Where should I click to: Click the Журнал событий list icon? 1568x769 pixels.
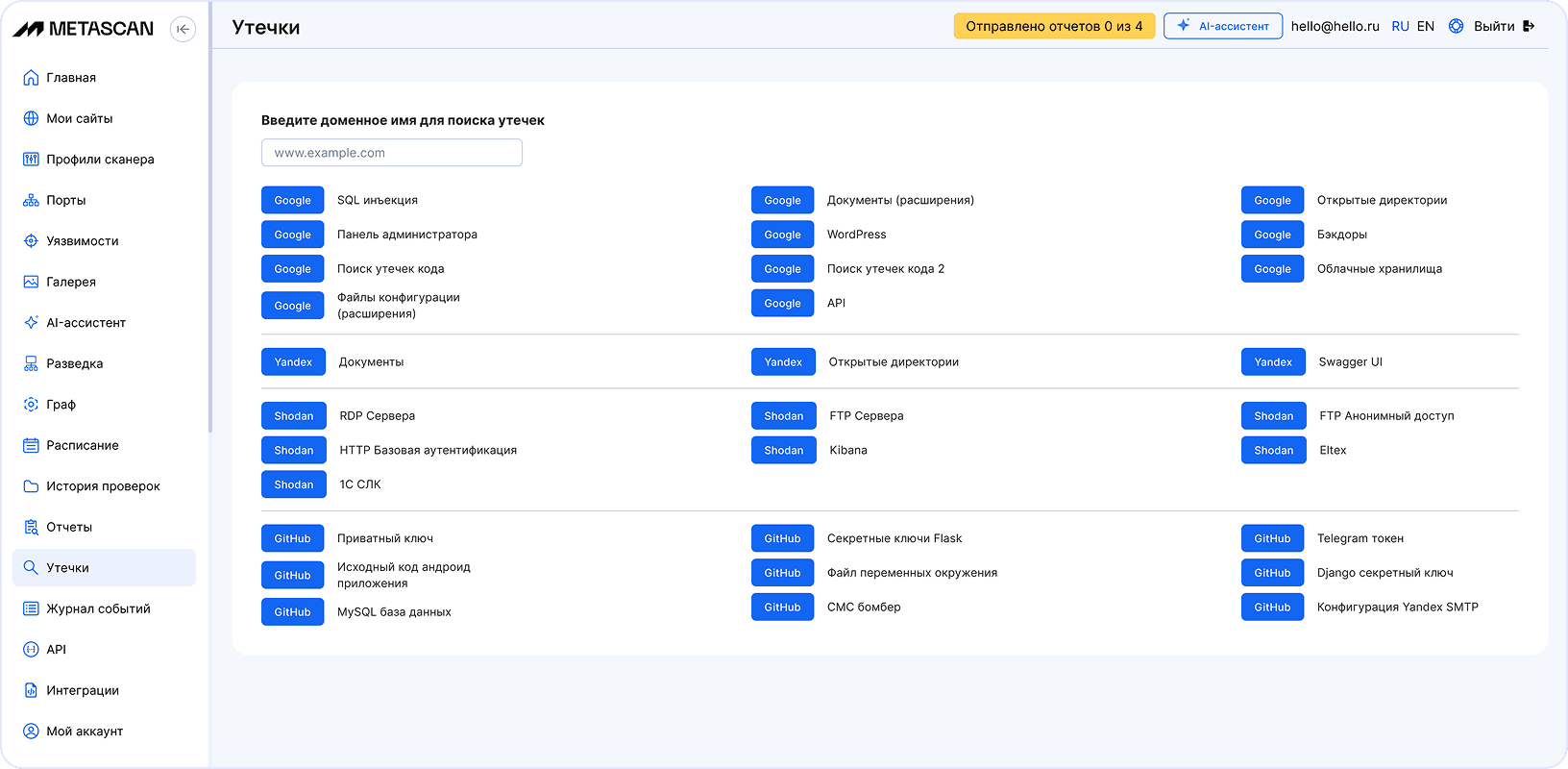pyautogui.click(x=31, y=608)
